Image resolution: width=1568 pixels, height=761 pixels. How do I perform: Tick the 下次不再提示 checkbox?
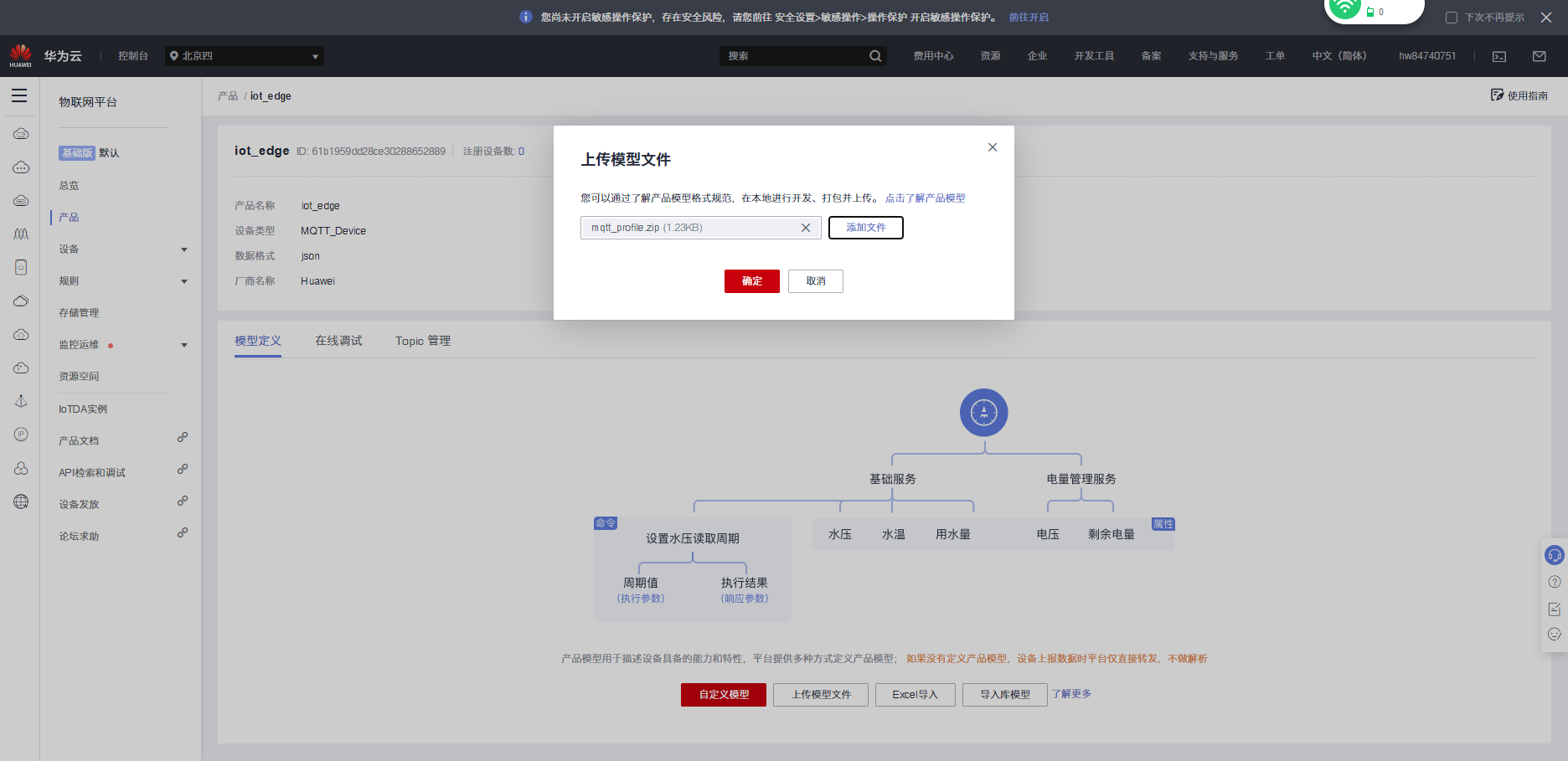pyautogui.click(x=1452, y=18)
